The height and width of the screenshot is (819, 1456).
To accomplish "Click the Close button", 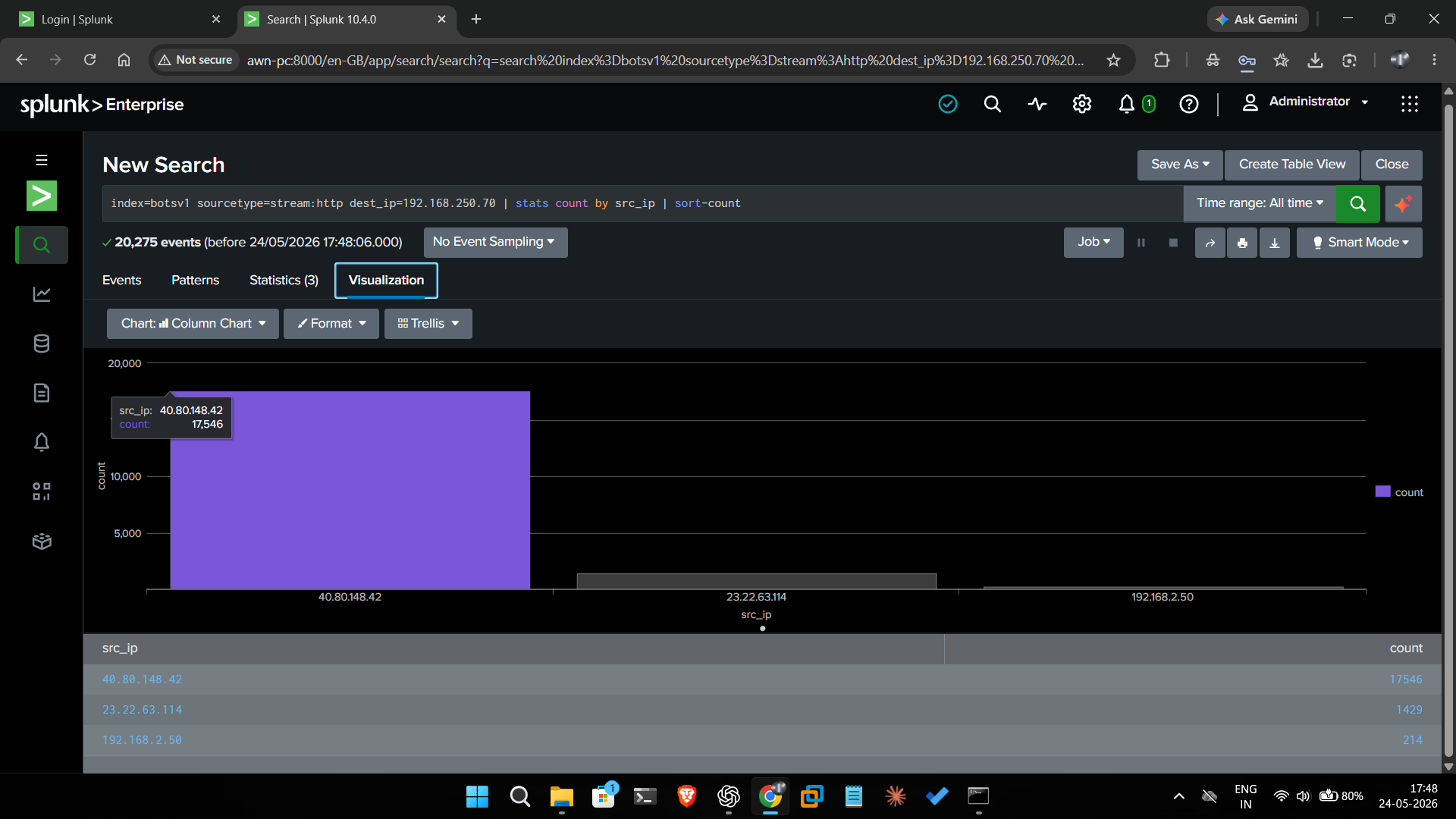I will [x=1392, y=165].
